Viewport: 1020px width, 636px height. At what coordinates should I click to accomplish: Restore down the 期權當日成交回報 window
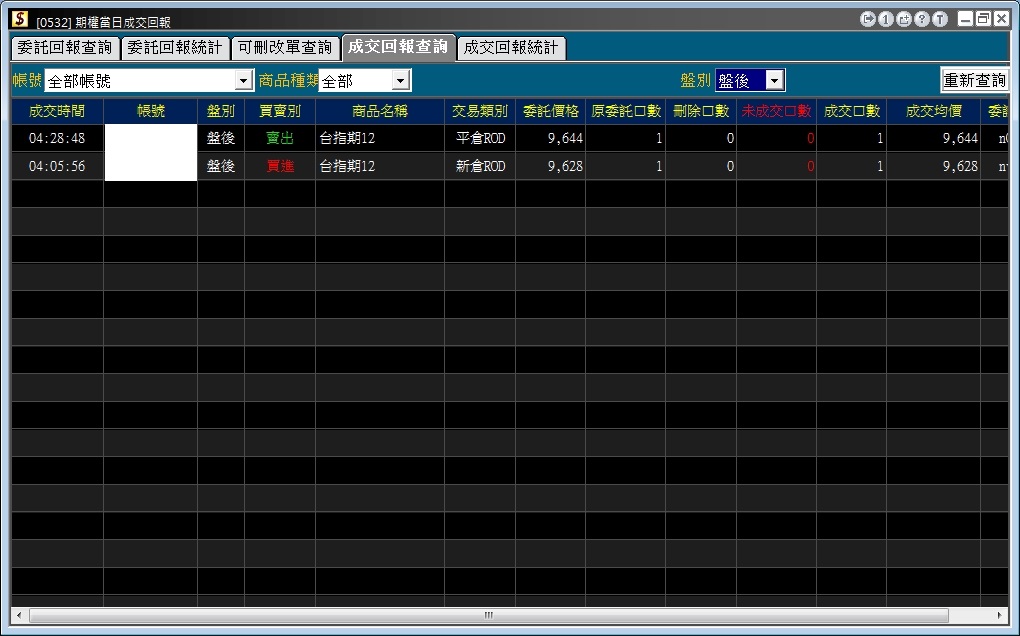(x=984, y=20)
